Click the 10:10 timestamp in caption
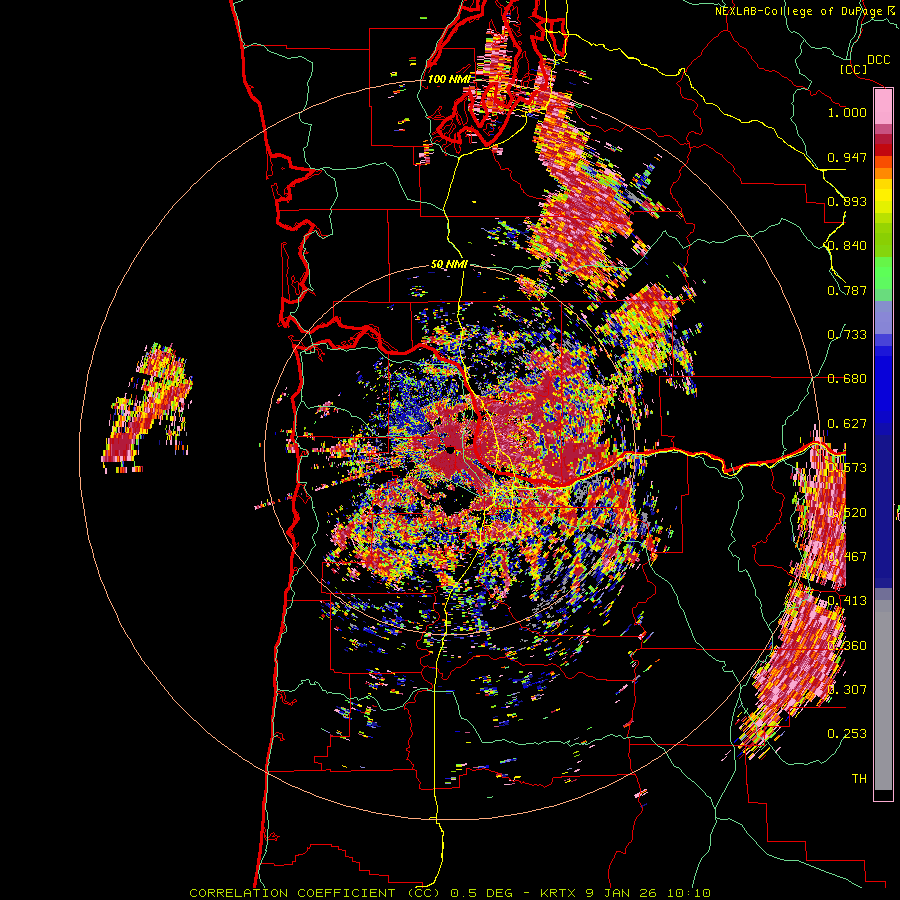This screenshot has width=900, height=900. pyautogui.click(x=689, y=893)
